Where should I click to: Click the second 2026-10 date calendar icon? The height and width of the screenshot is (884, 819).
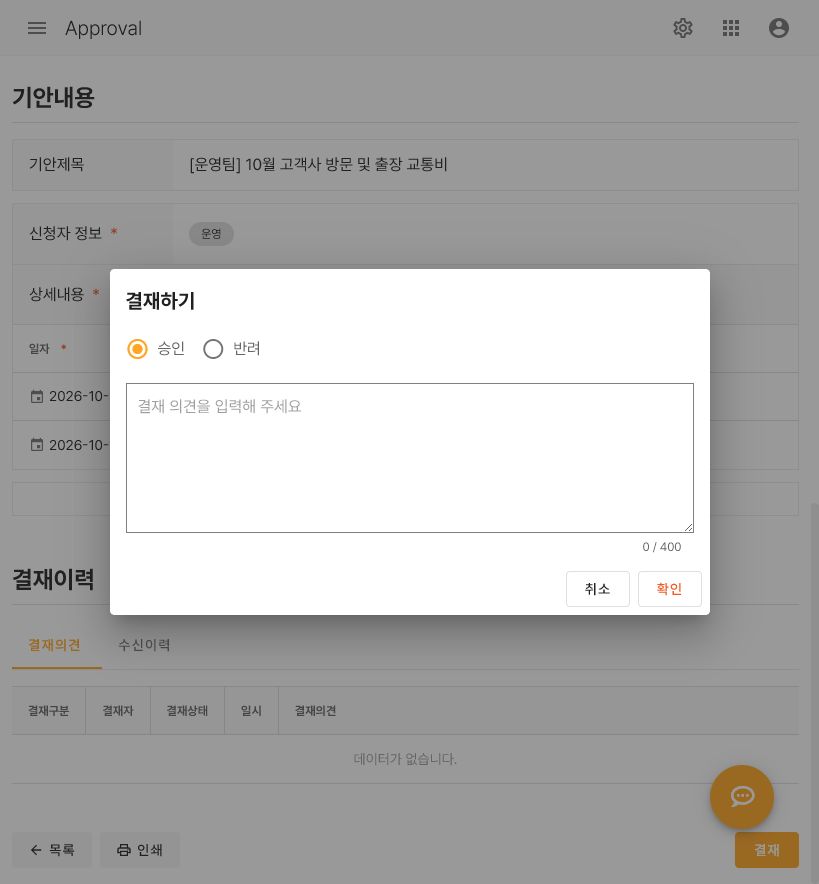(37, 445)
